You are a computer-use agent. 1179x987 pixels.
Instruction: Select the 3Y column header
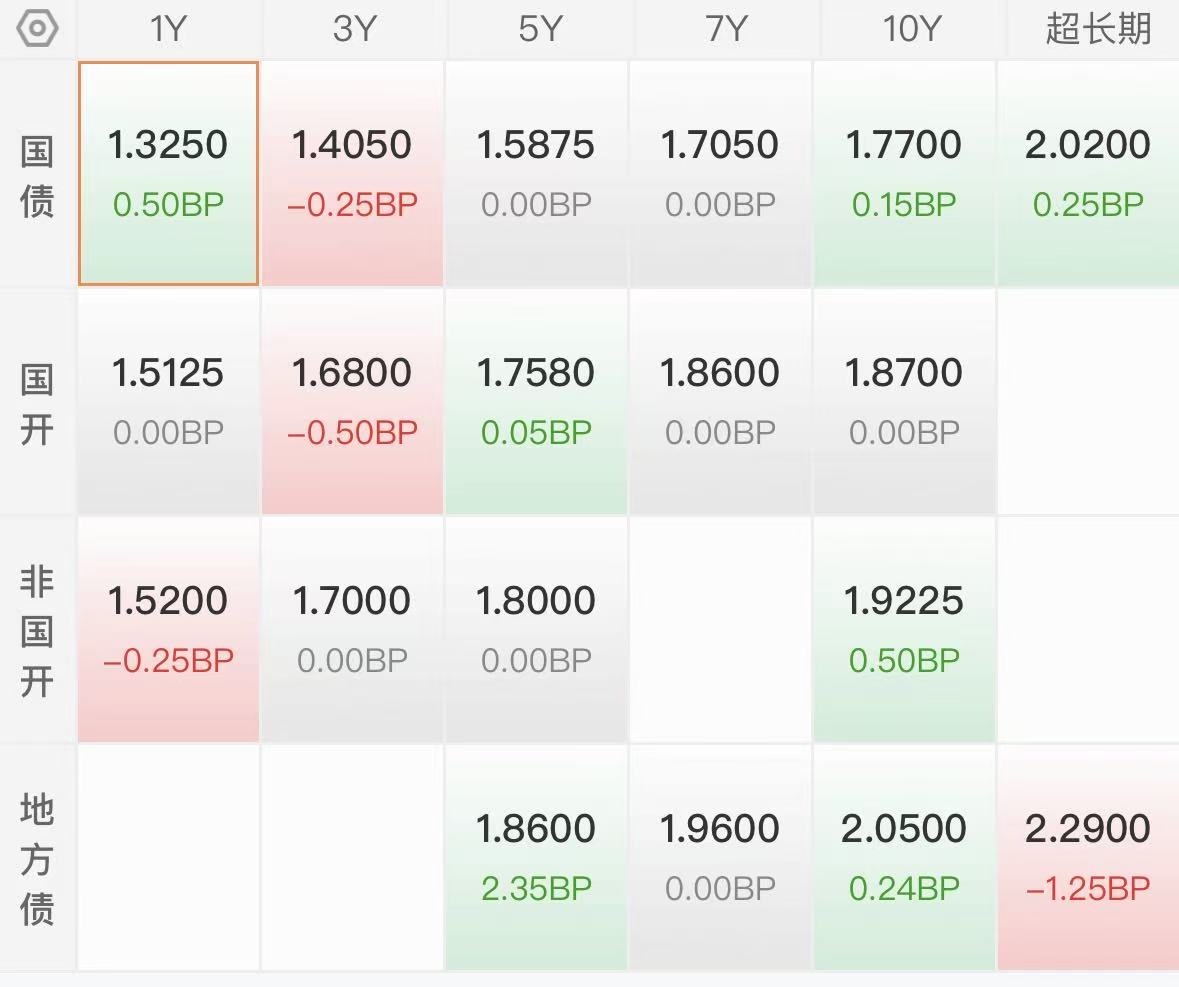(x=353, y=29)
